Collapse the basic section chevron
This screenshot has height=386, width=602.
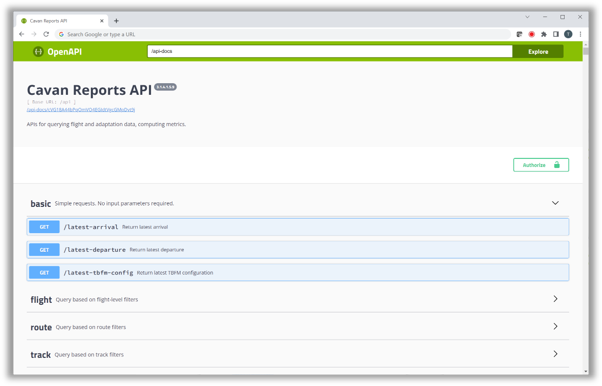tap(555, 203)
